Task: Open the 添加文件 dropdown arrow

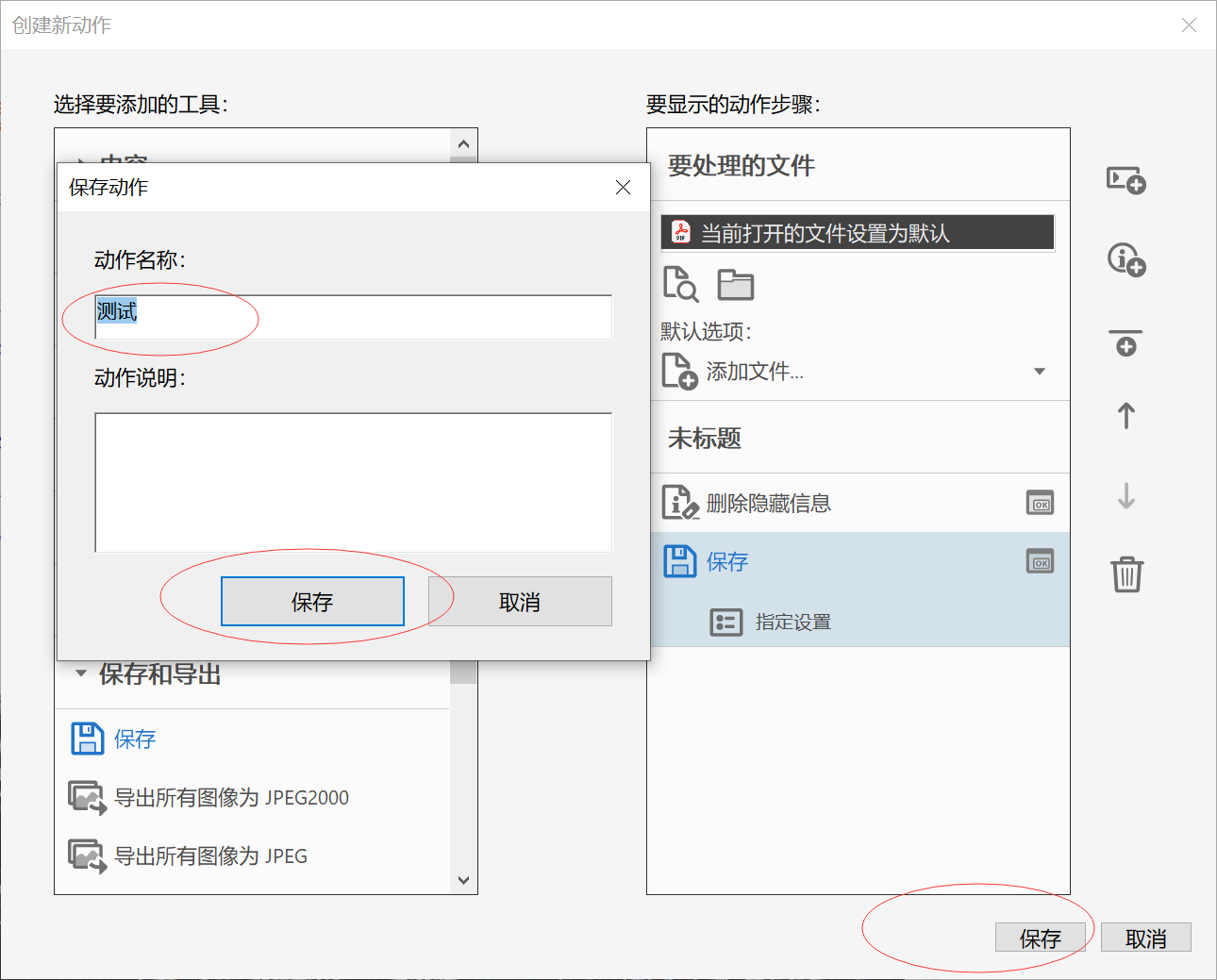Action: click(x=1040, y=372)
